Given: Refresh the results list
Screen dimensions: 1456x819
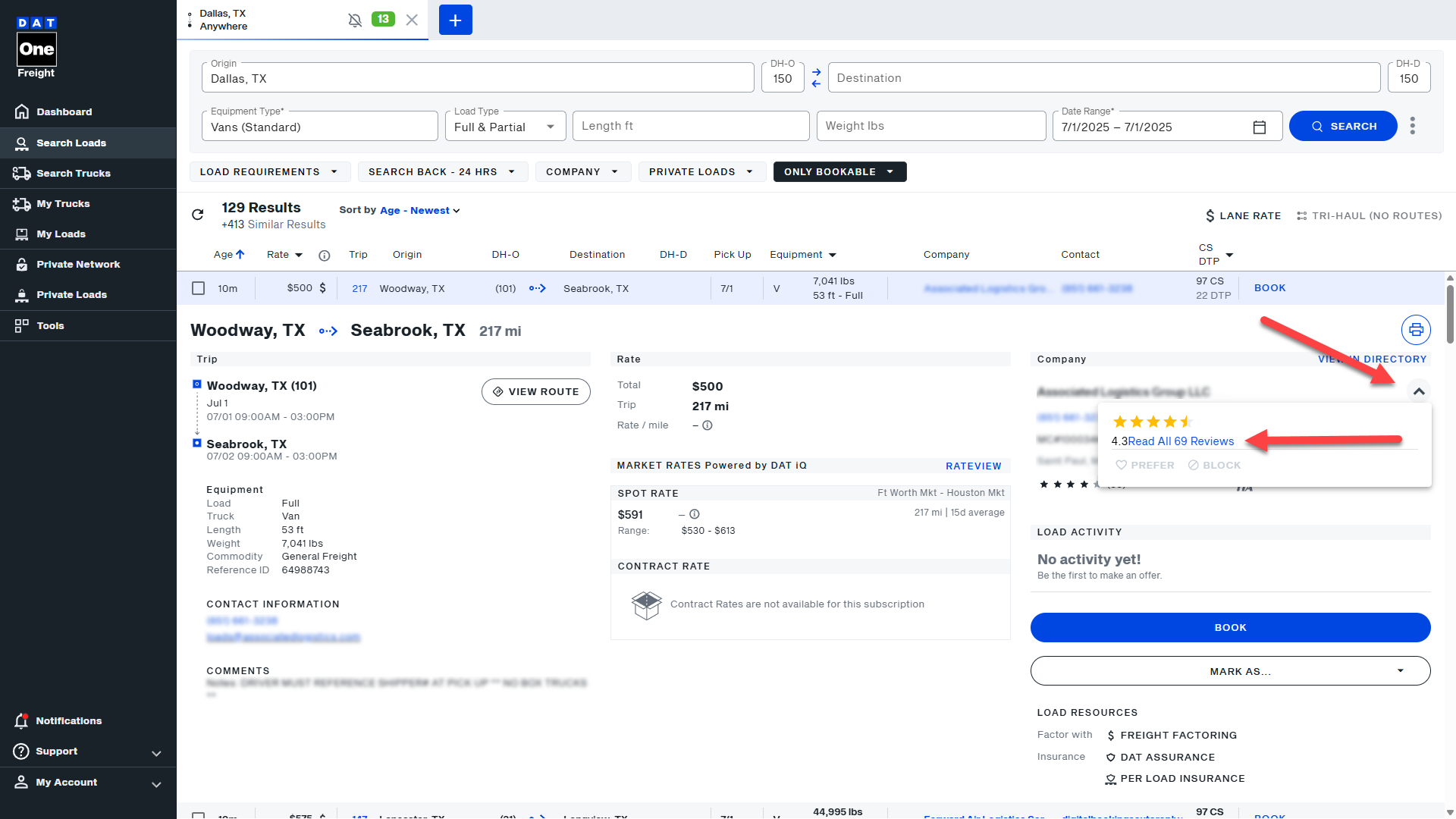Looking at the screenshot, I should pos(198,215).
